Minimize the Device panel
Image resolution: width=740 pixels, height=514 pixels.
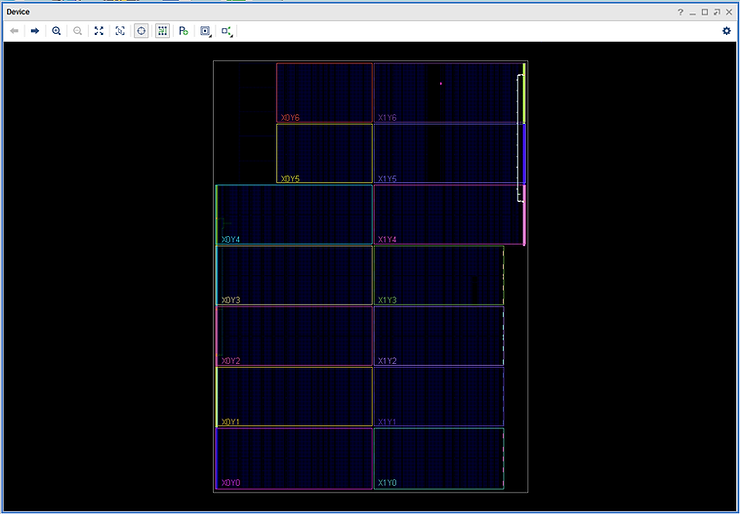click(692, 12)
